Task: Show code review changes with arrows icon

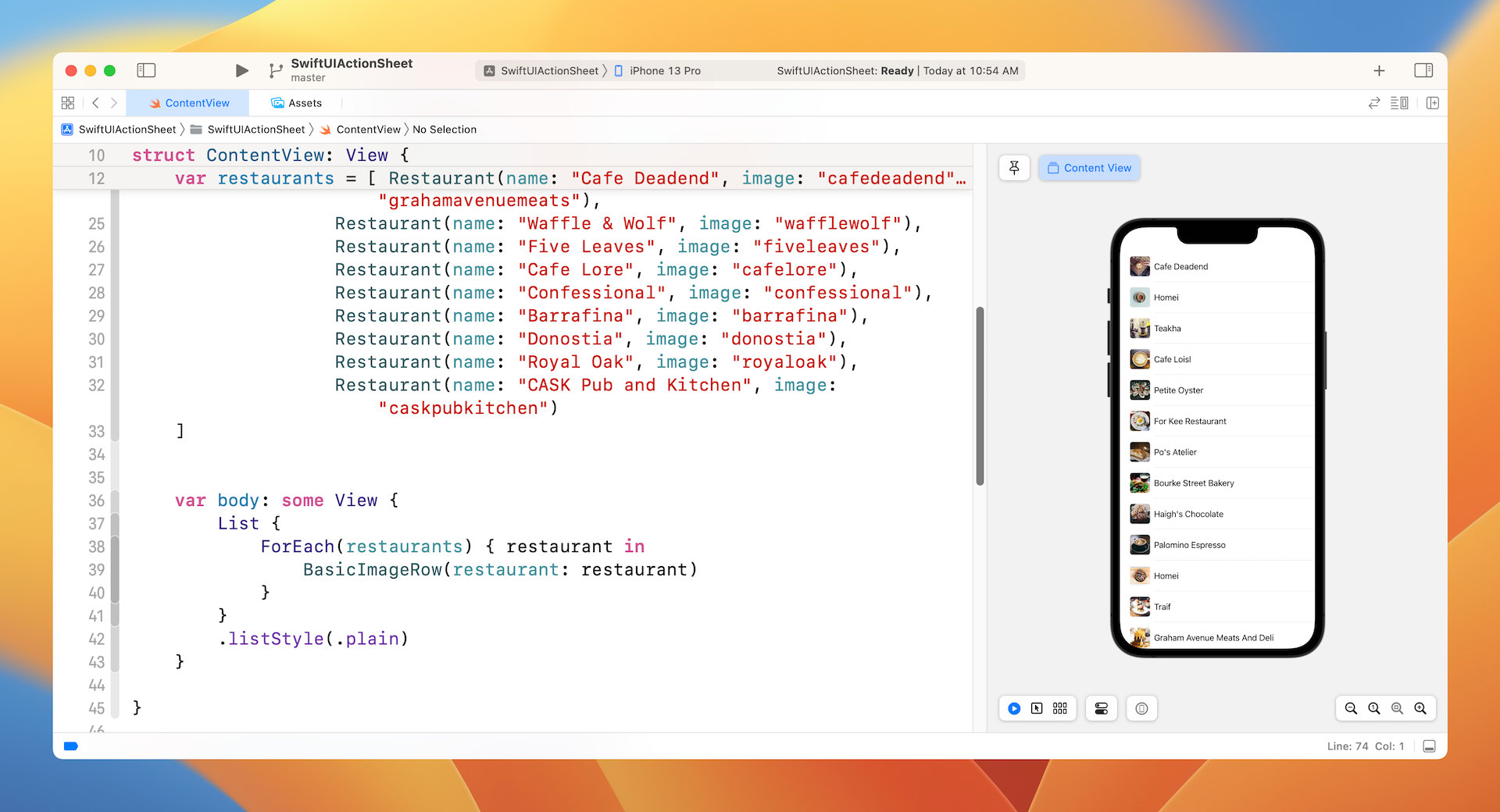Action: pos(1374,102)
